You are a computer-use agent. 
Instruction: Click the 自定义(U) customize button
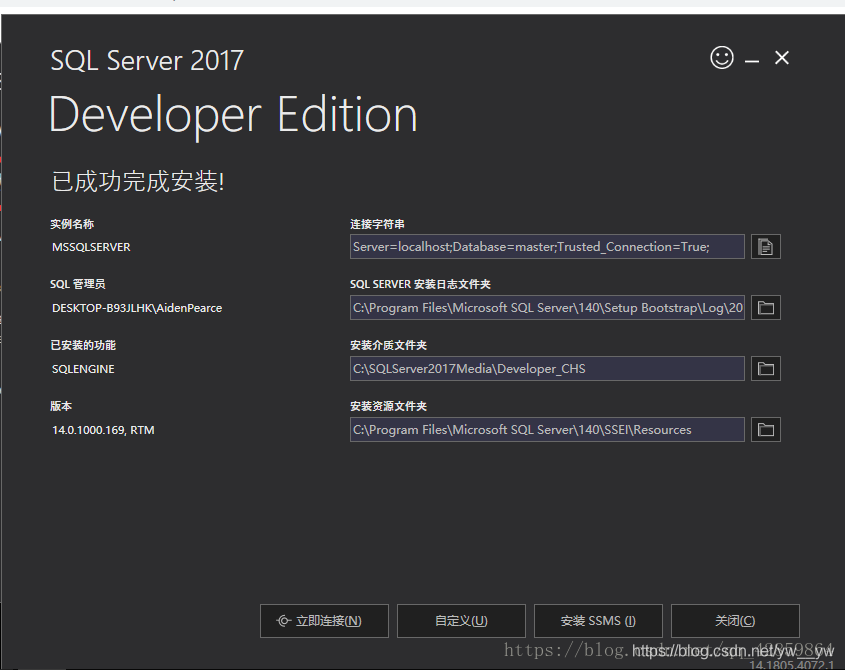click(461, 621)
